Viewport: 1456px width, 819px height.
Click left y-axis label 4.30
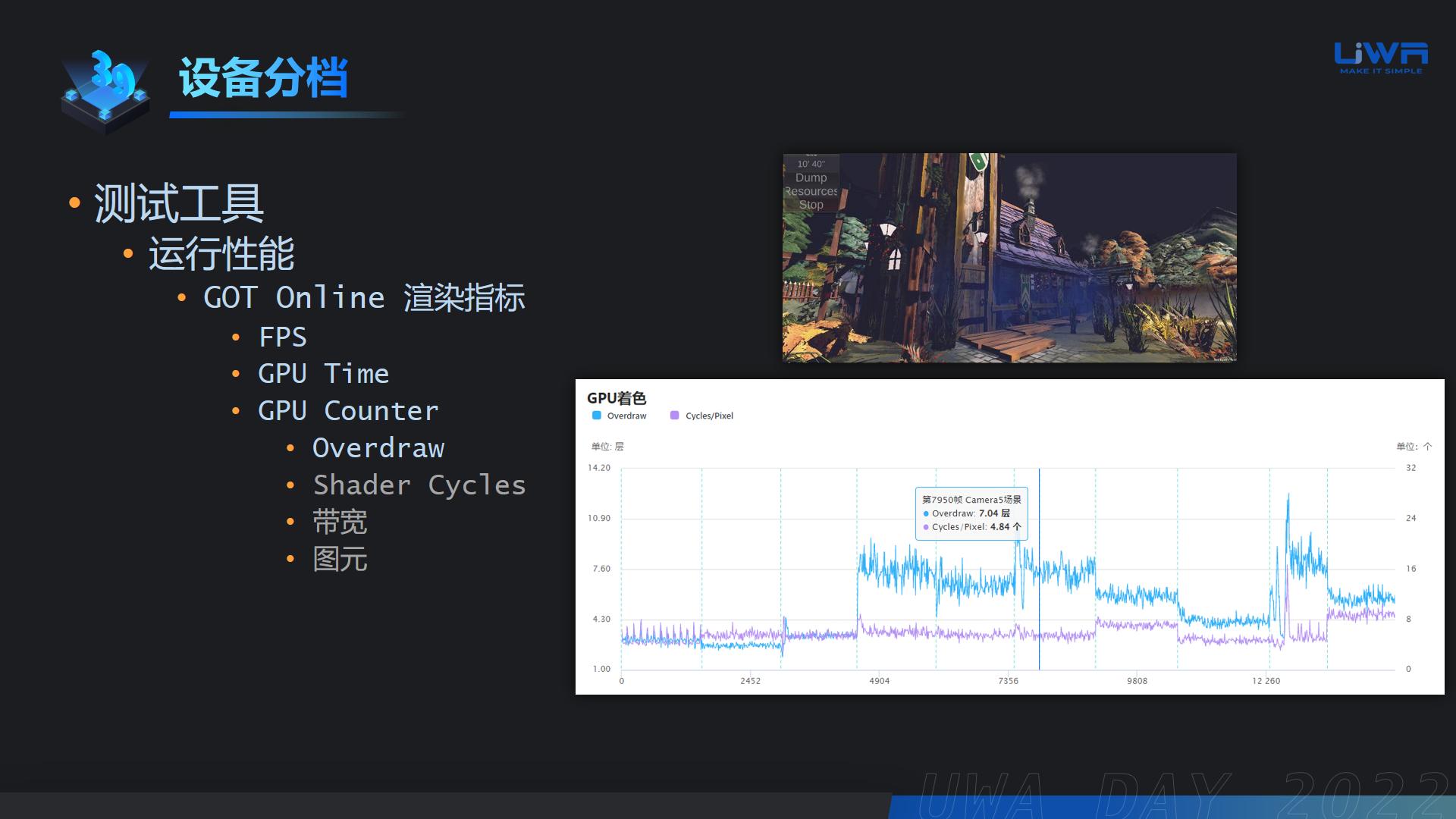601,620
